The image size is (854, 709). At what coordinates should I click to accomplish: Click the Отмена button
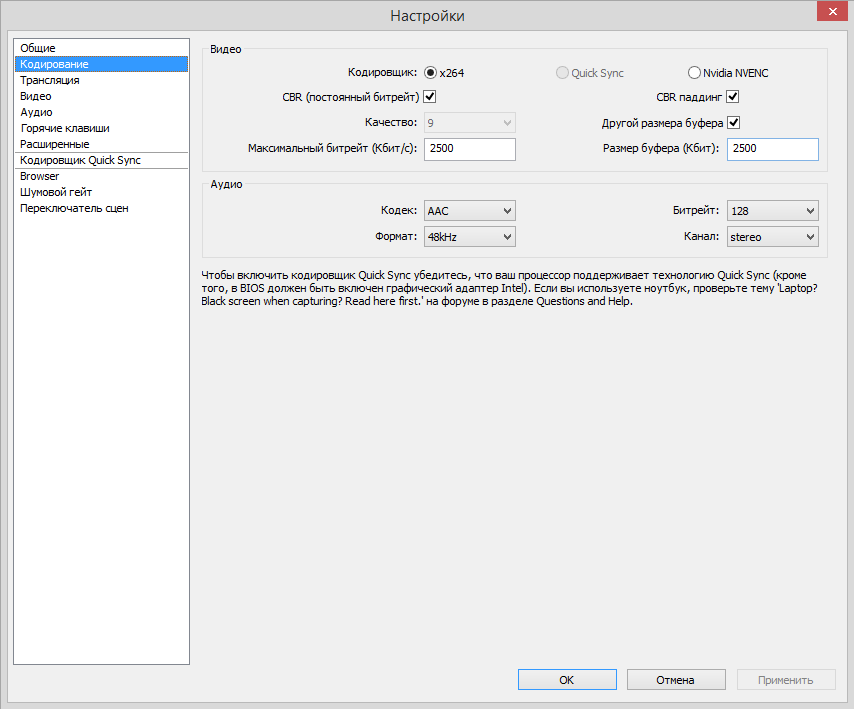pos(676,680)
